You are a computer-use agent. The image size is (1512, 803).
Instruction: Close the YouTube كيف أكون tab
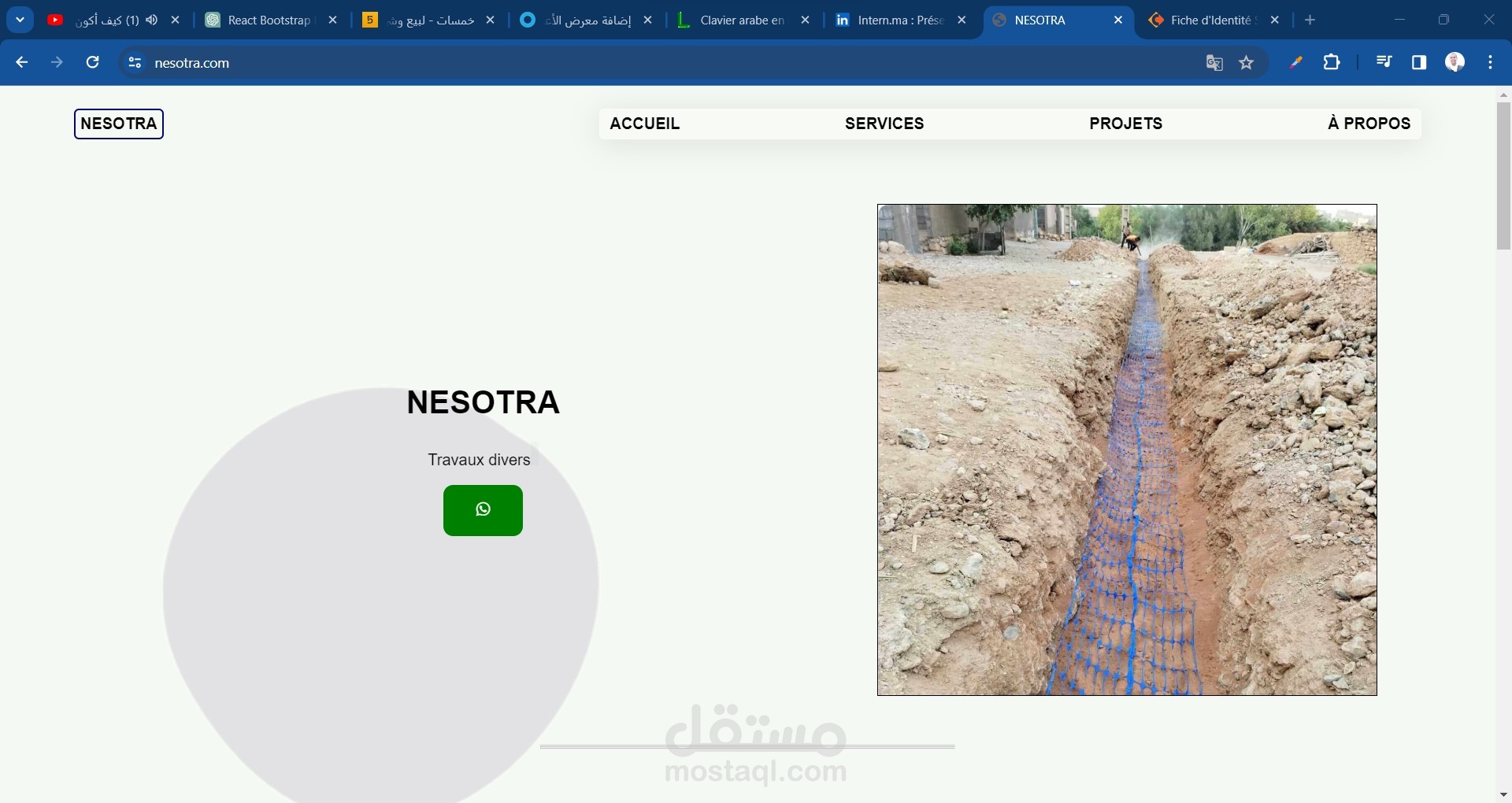click(176, 20)
